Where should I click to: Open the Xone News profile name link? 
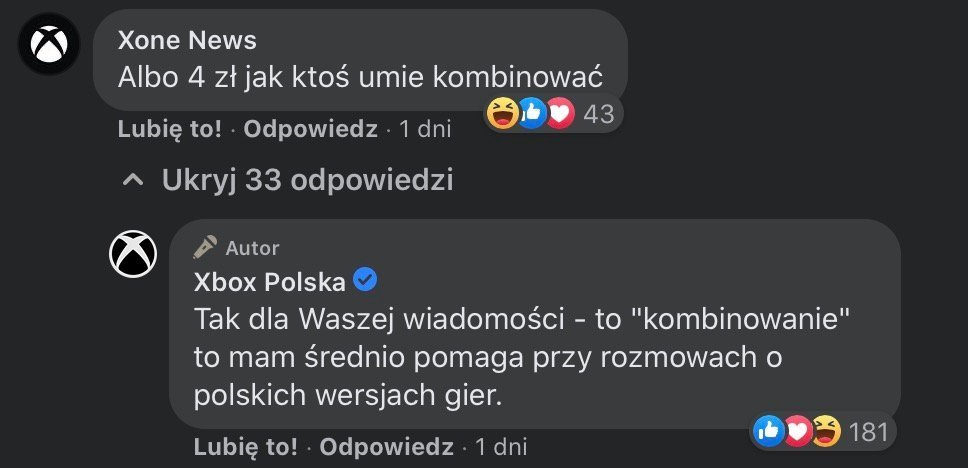tap(187, 40)
